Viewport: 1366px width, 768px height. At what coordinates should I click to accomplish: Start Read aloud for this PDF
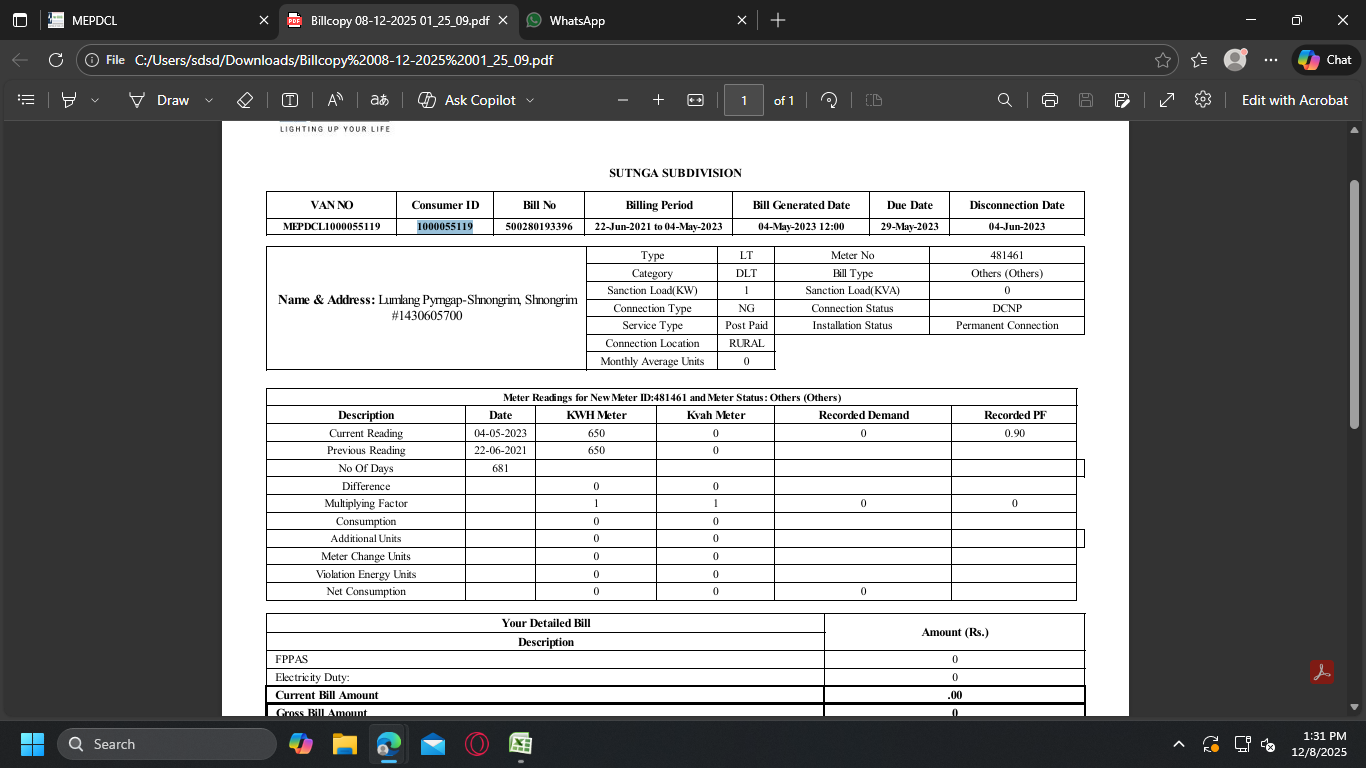(335, 100)
